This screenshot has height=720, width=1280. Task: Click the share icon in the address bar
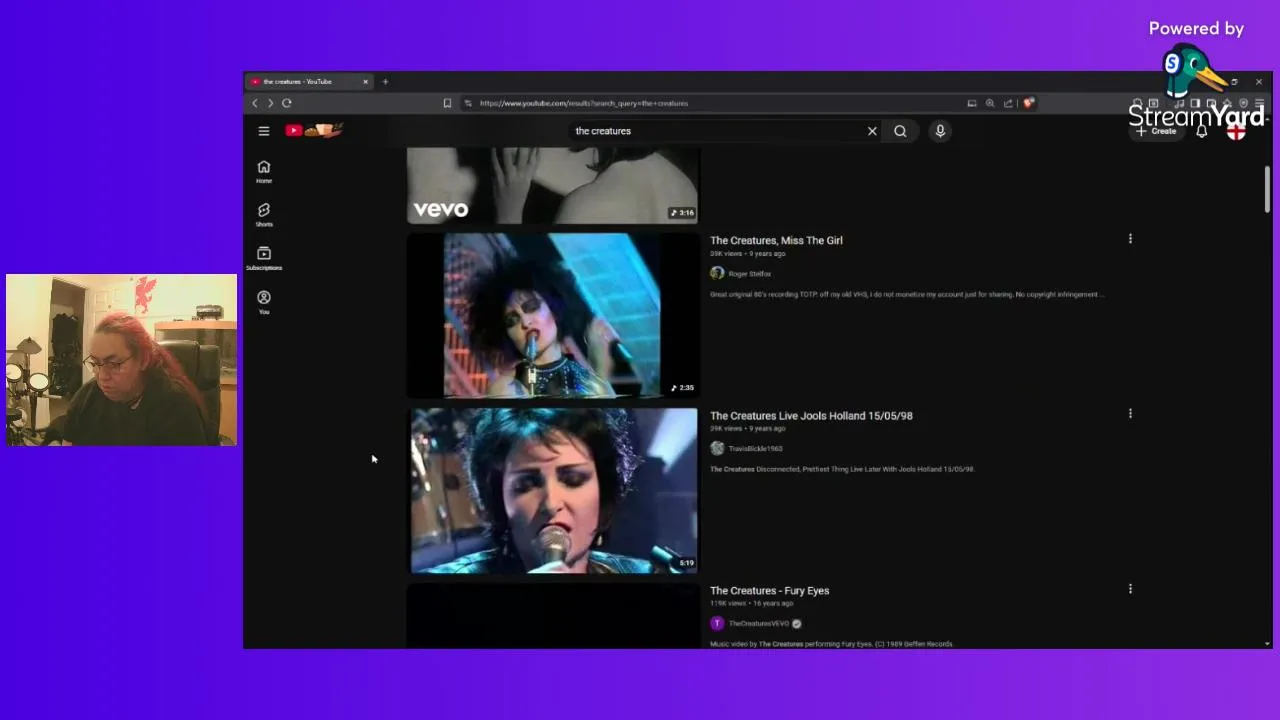(1008, 103)
